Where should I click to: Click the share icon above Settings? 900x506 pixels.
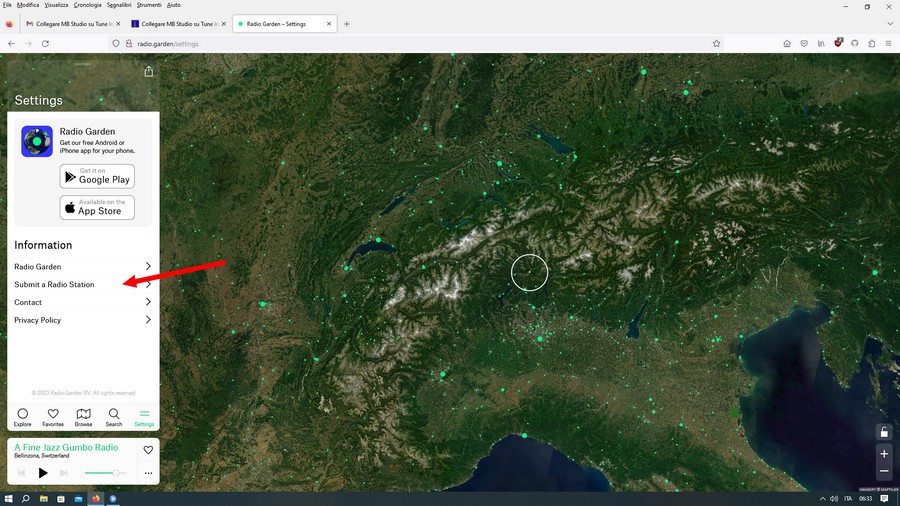(149, 71)
